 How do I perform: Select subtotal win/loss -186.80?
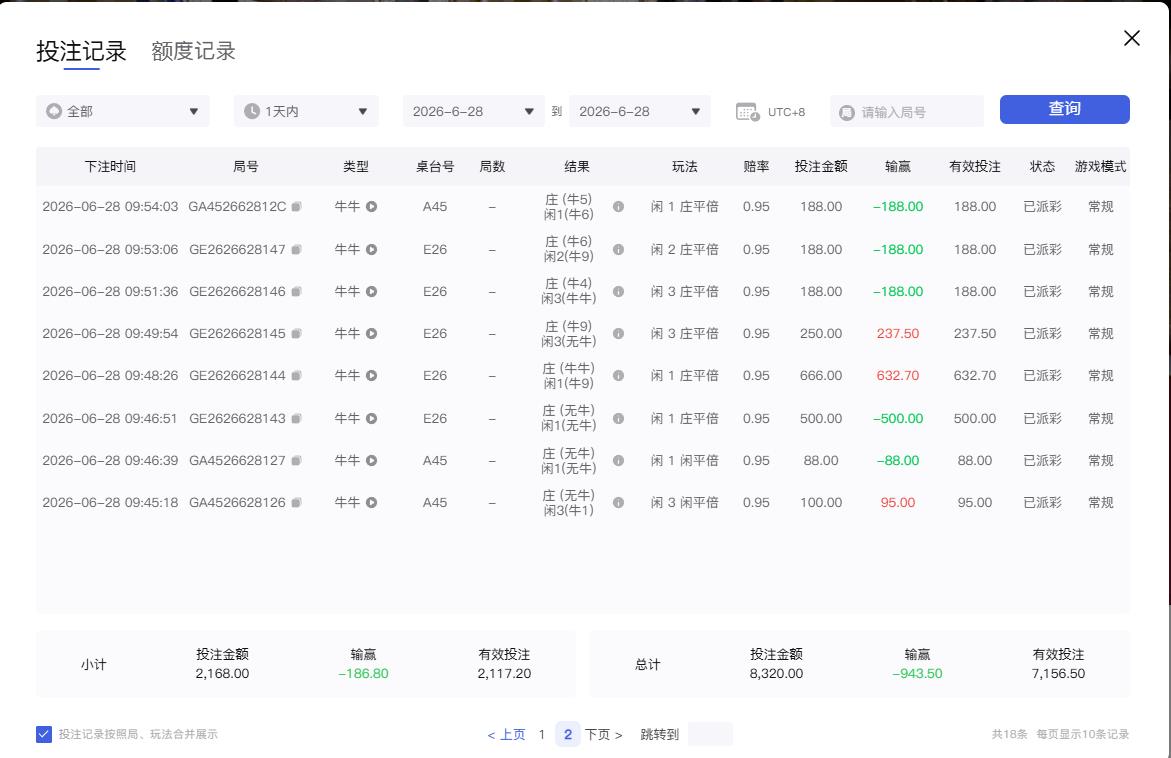pos(364,674)
